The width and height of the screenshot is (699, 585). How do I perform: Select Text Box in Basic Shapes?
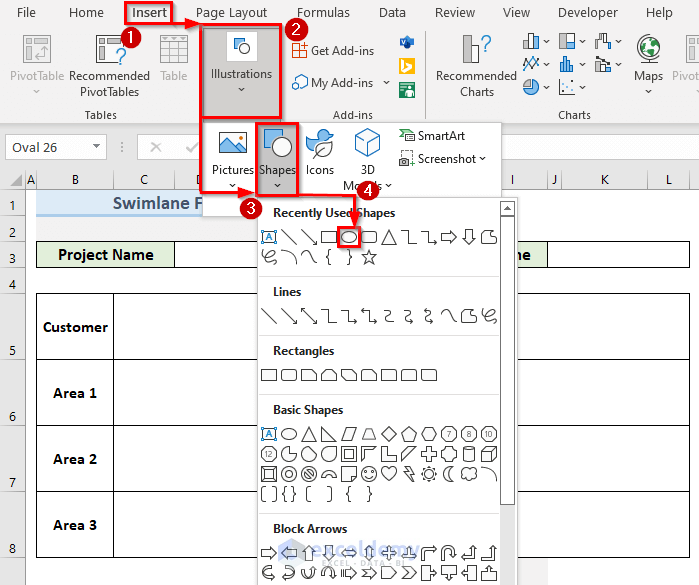coord(269,434)
